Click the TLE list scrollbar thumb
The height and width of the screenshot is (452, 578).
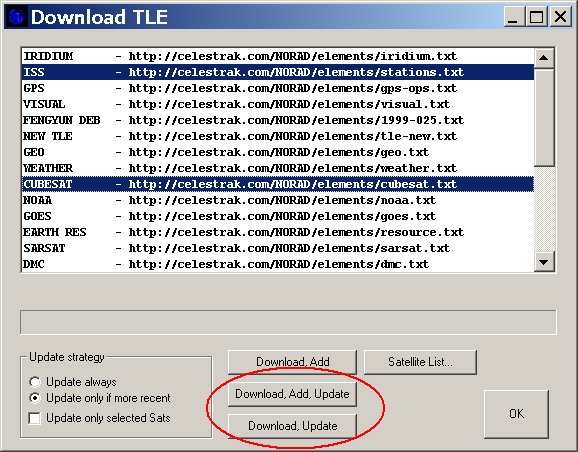(x=544, y=117)
